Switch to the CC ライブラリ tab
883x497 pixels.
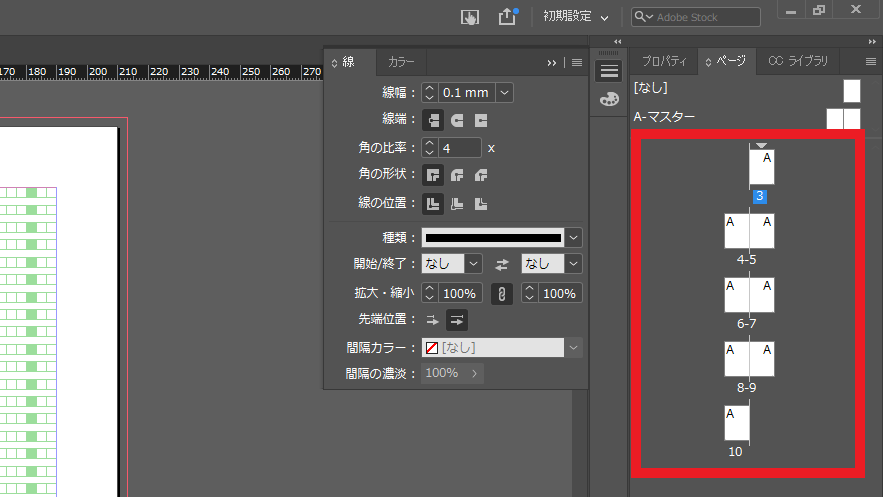pos(798,61)
